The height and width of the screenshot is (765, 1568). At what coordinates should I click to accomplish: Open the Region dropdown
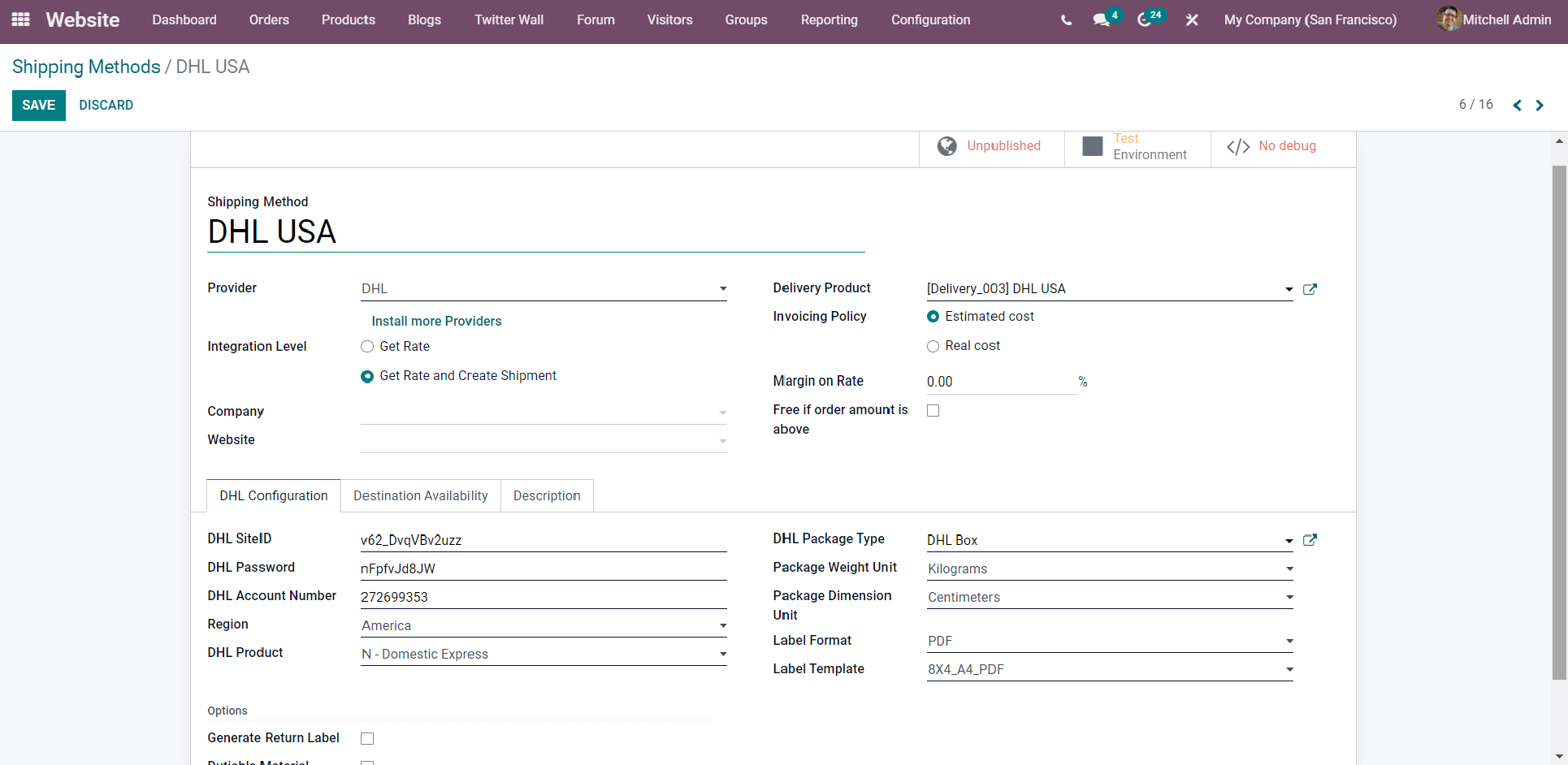click(x=544, y=625)
